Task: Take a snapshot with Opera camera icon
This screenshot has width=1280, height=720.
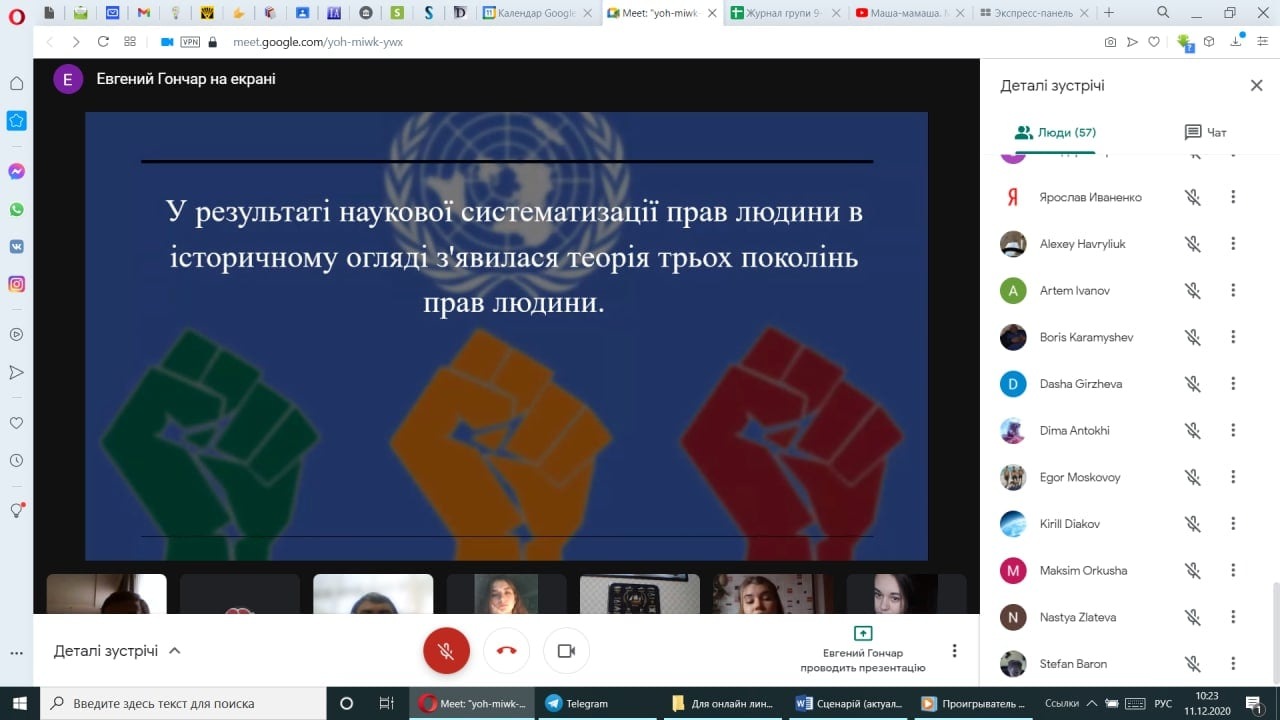Action: coord(1110,42)
